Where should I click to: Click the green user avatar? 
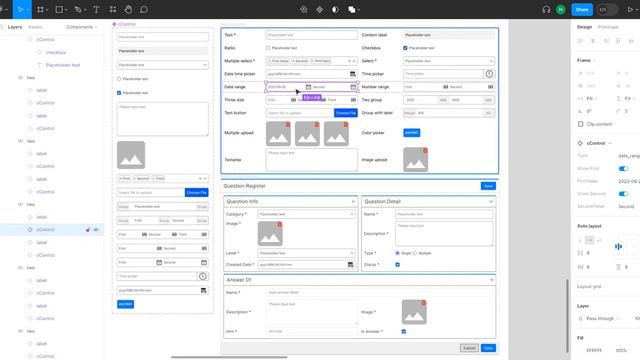(x=561, y=9)
